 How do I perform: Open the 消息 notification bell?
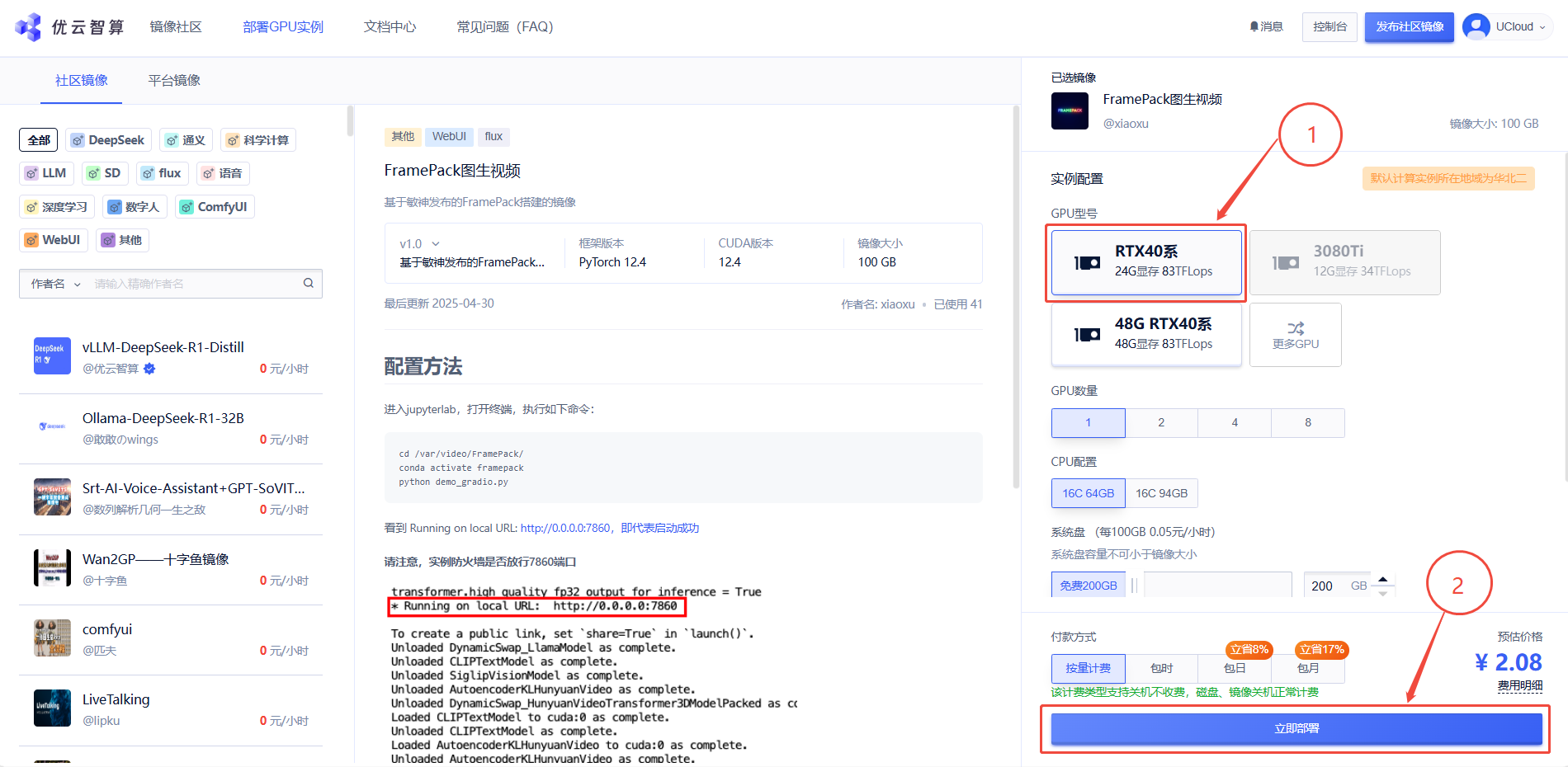click(1267, 26)
